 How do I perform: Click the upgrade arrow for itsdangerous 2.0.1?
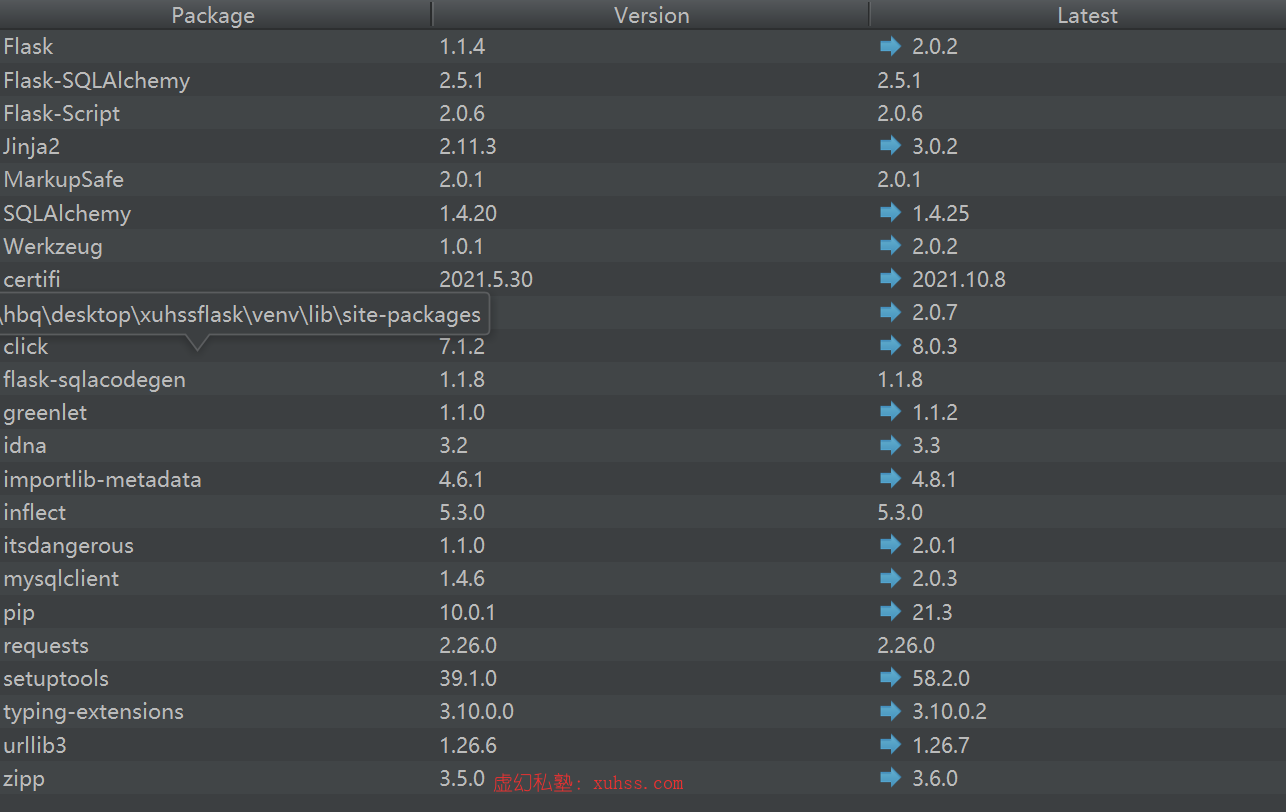click(890, 545)
